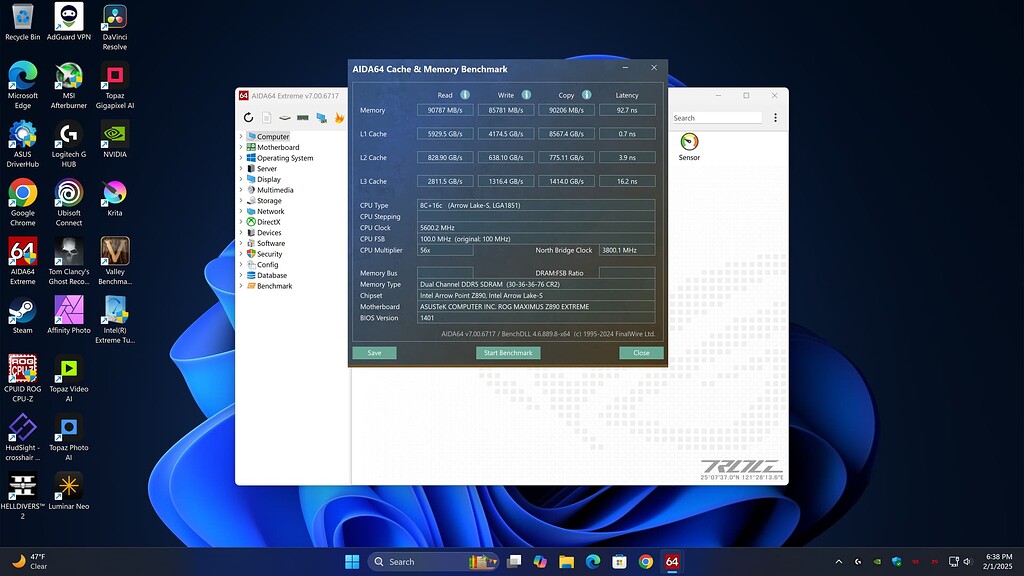Expand the Server tree node arrow
Screen dimensions: 1024x576
(x=241, y=168)
